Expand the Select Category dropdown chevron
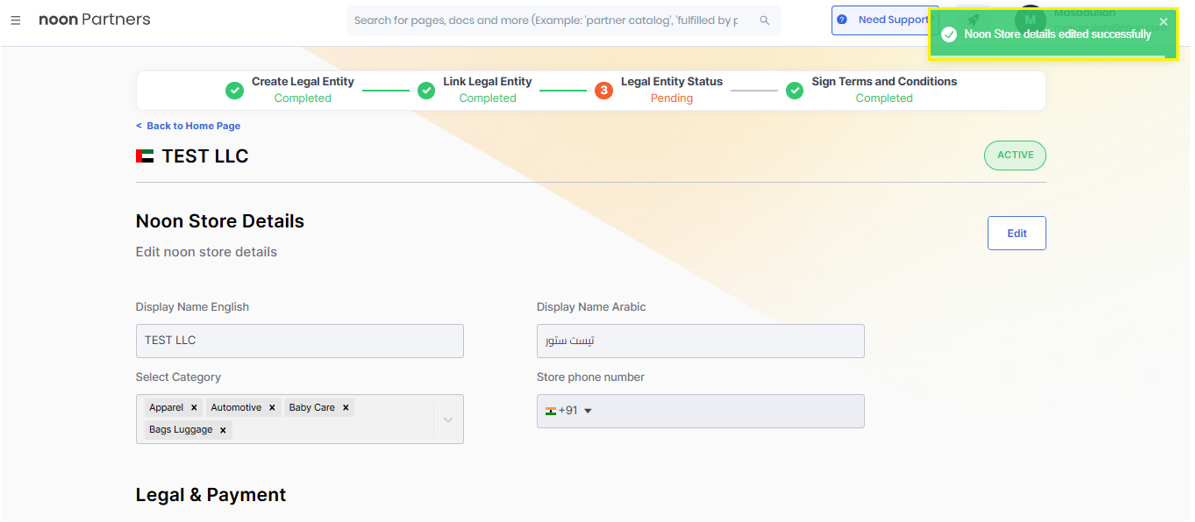 (x=448, y=419)
